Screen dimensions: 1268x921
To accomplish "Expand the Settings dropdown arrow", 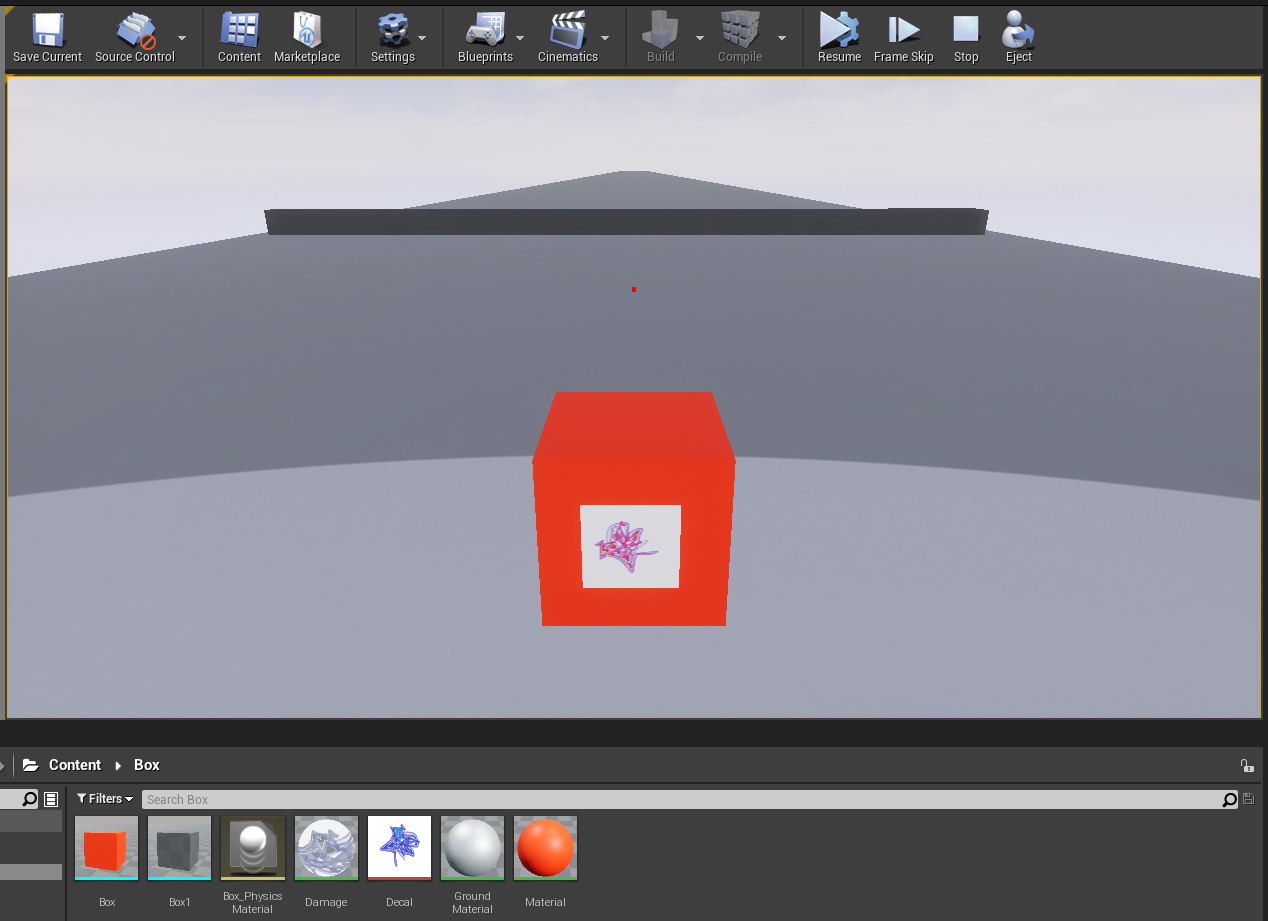I will tap(422, 38).
